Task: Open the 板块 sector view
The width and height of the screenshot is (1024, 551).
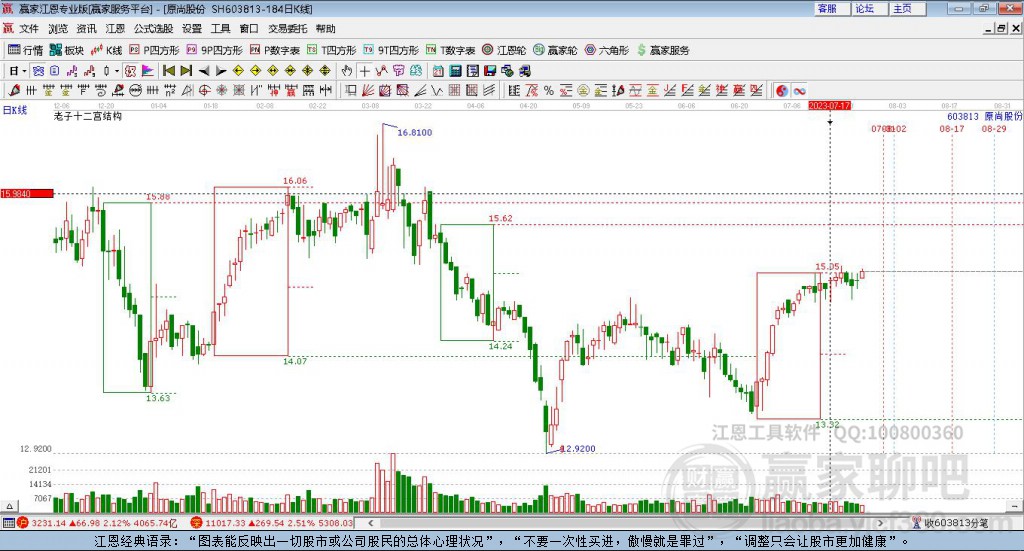Action: tap(67, 50)
